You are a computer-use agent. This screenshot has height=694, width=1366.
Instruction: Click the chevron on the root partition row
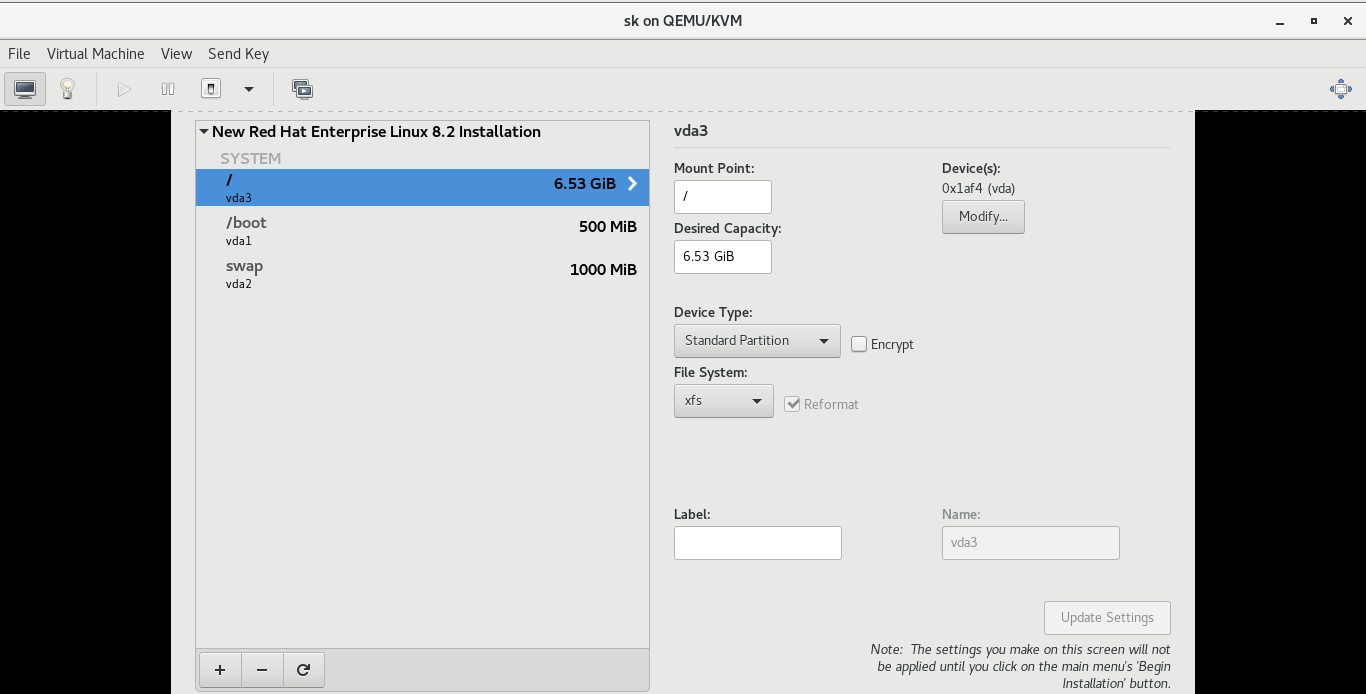[x=632, y=184]
